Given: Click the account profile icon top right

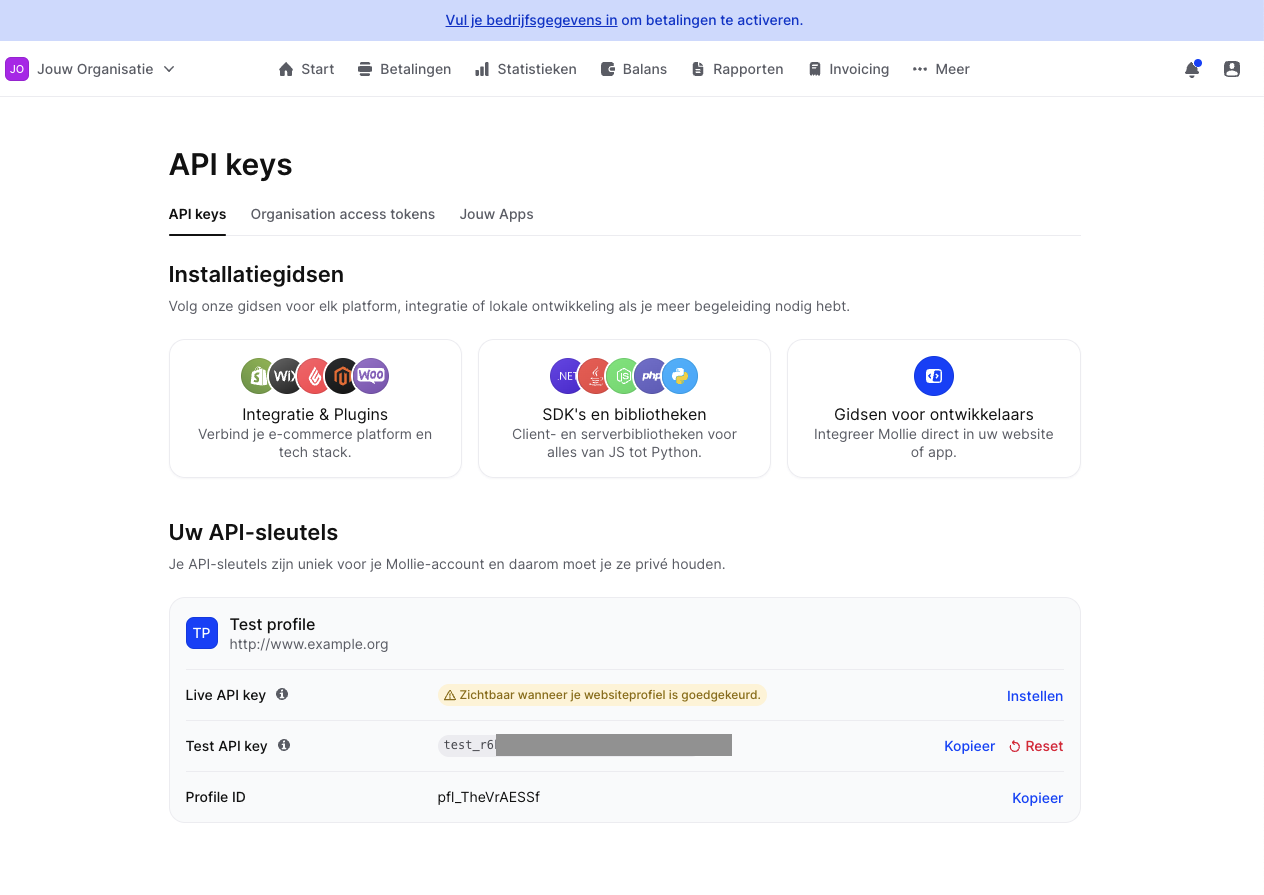Looking at the screenshot, I should (x=1232, y=69).
